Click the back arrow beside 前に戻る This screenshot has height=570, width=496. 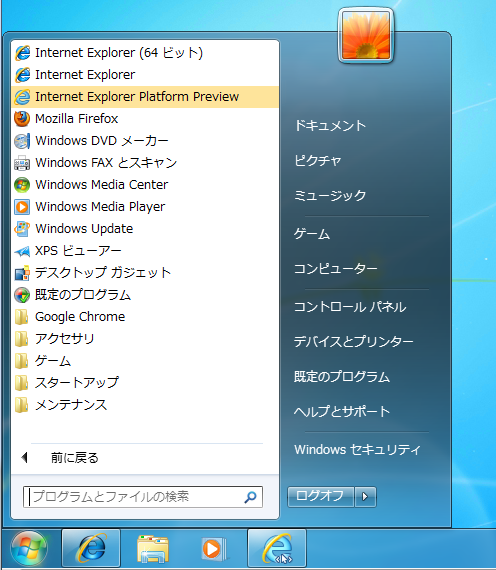tap(25, 458)
